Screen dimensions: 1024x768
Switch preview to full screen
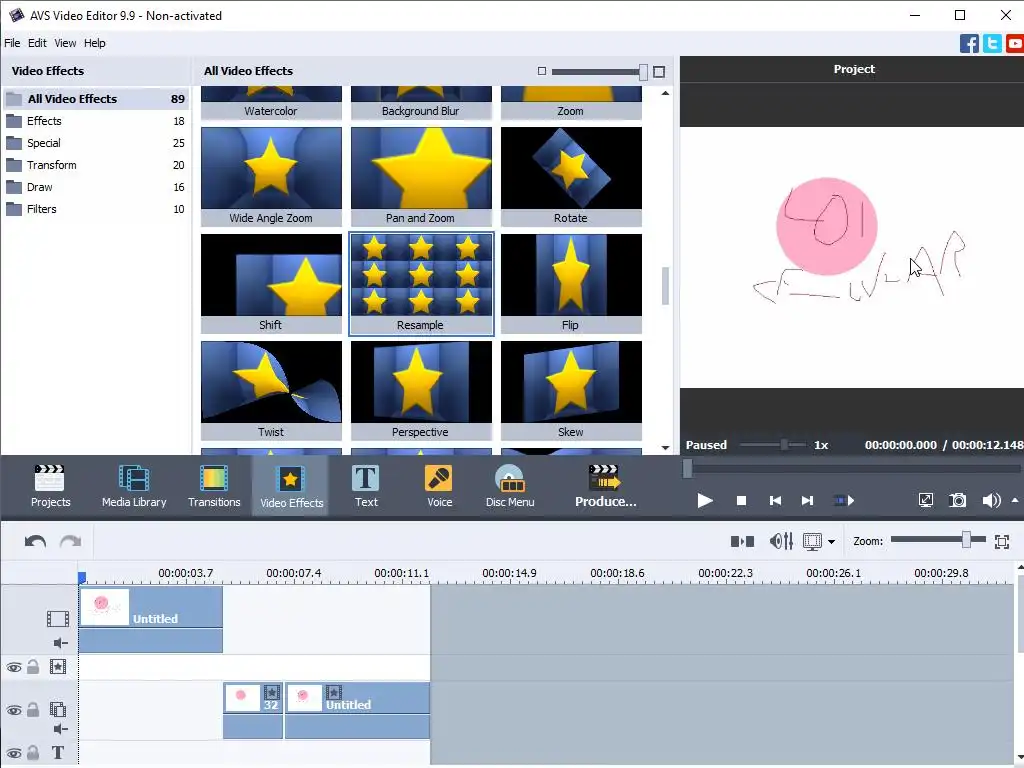click(925, 501)
